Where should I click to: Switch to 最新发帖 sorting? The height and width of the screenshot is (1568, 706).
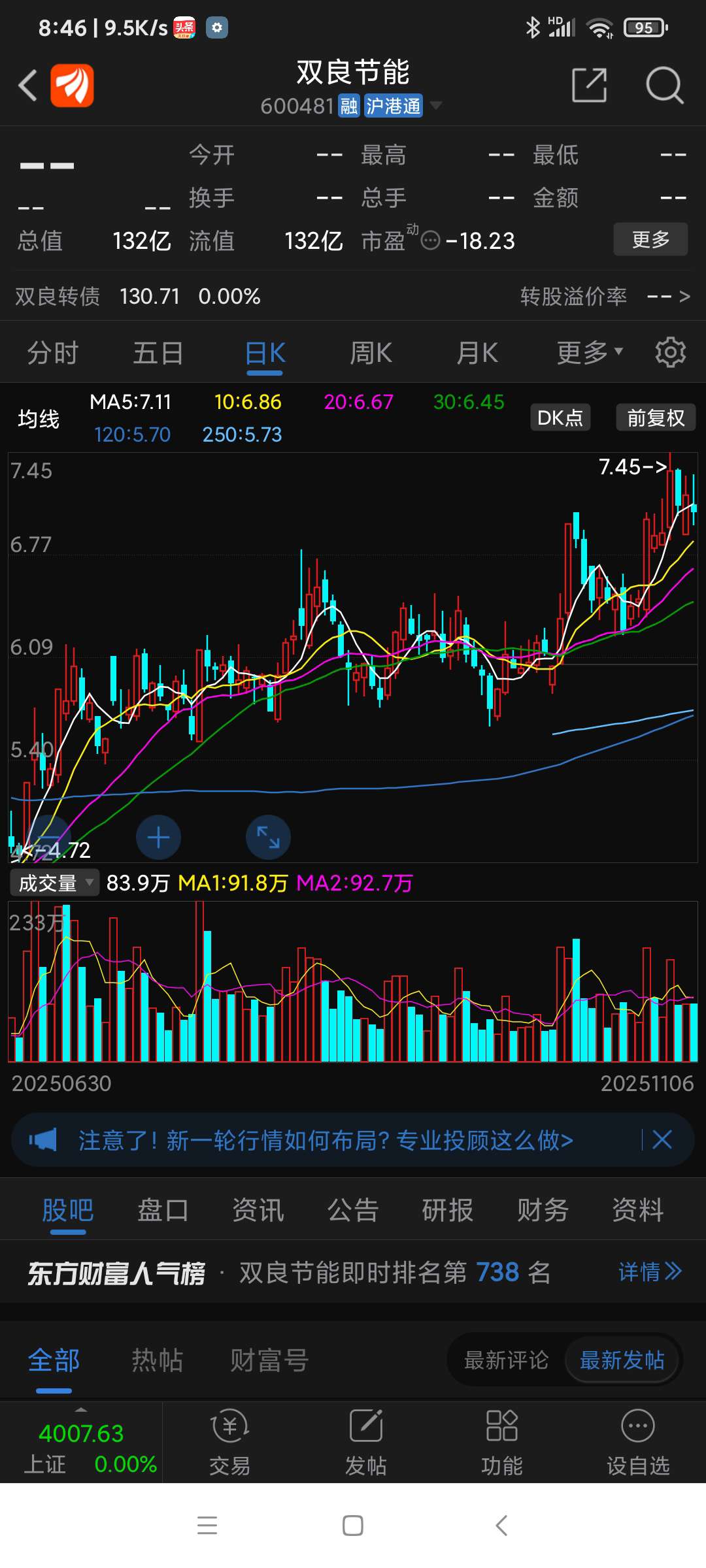622,1360
